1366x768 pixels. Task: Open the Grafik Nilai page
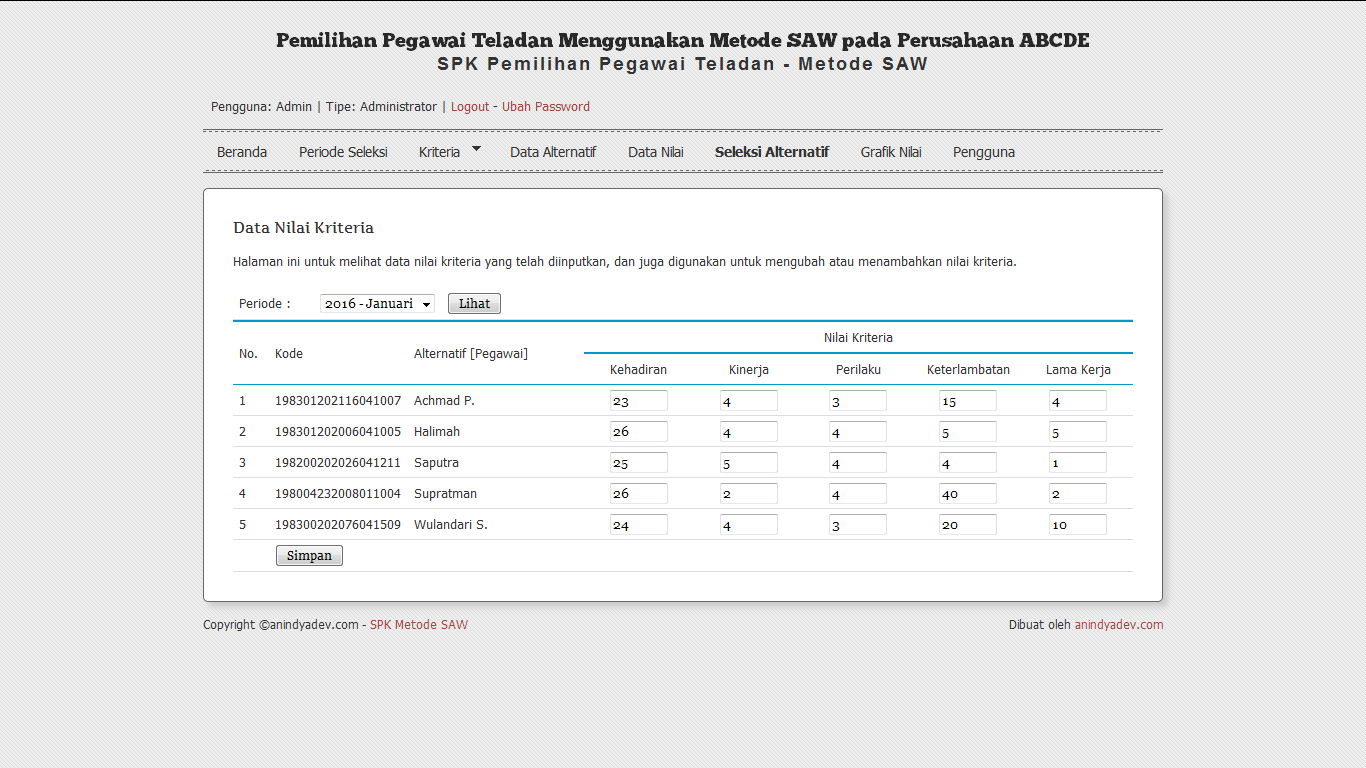click(x=891, y=152)
